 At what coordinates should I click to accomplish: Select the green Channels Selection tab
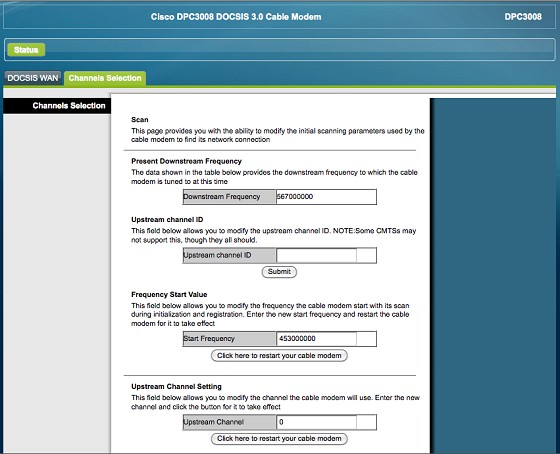pyautogui.click(x=105, y=78)
